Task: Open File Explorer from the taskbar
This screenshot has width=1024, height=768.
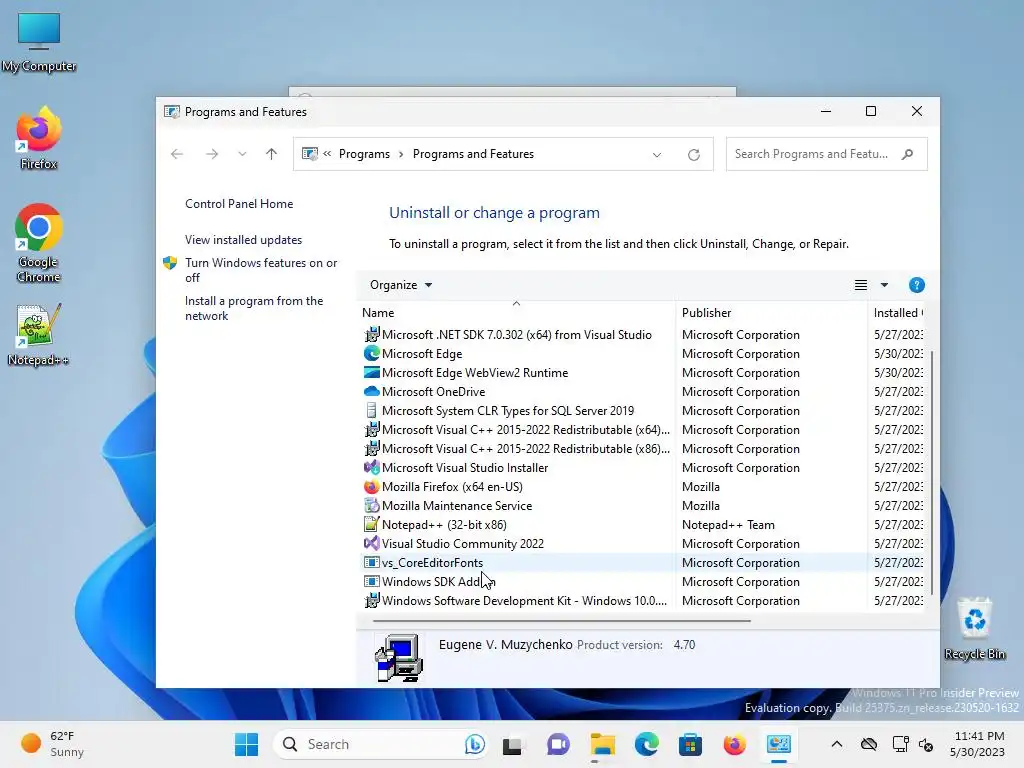Action: [602, 744]
